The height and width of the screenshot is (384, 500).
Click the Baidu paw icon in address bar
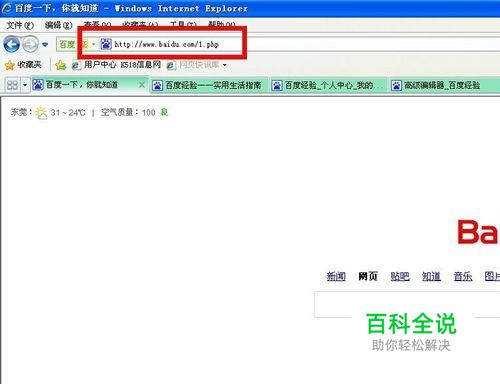click(106, 44)
